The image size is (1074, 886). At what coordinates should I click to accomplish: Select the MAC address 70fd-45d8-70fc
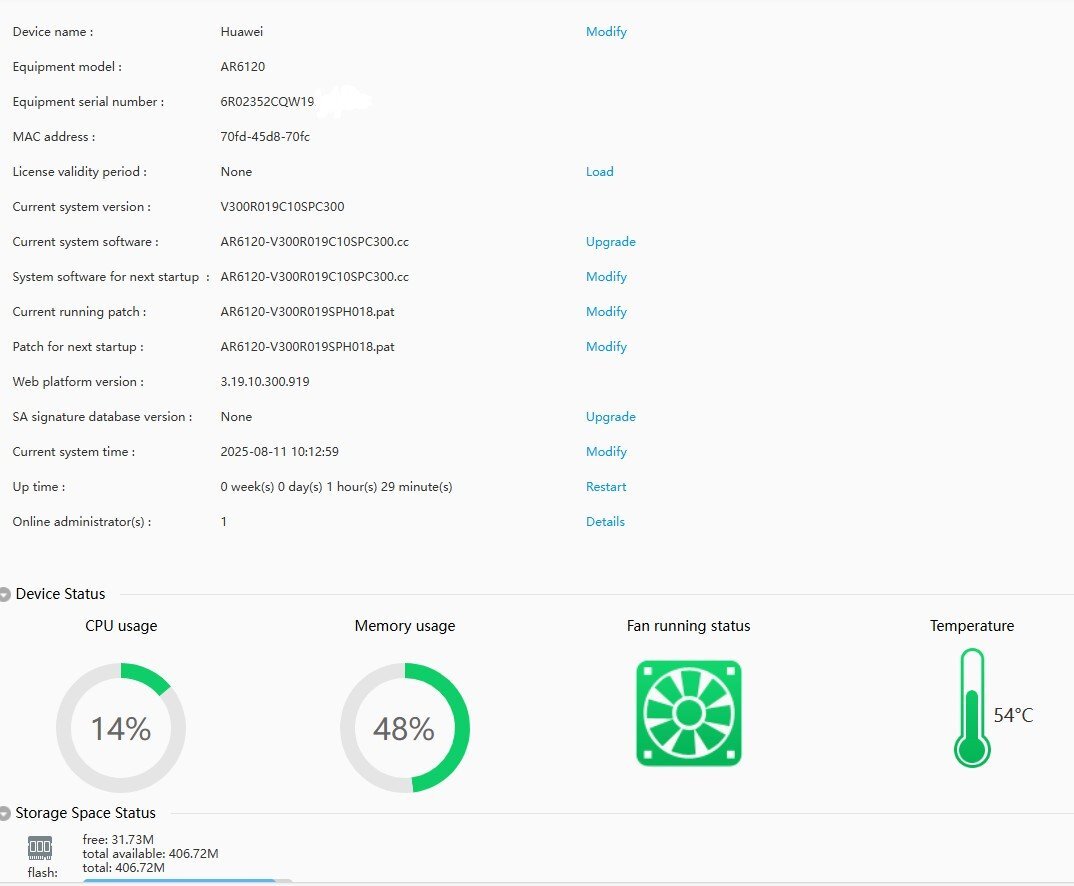tap(265, 137)
